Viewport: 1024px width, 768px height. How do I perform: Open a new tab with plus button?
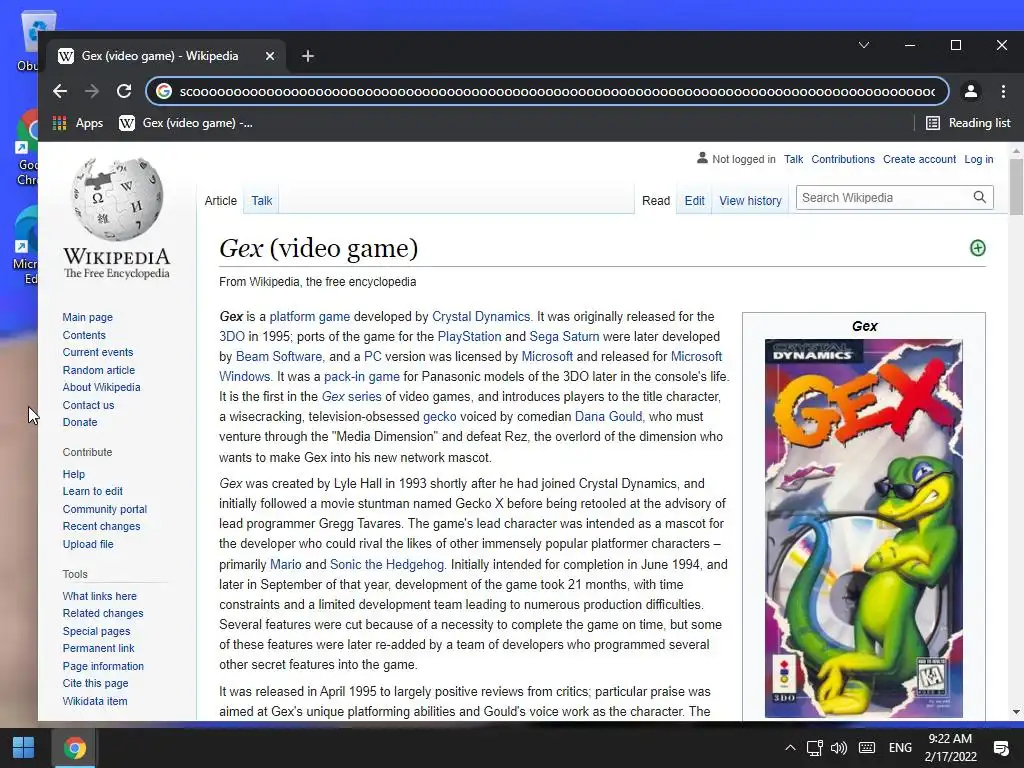[x=308, y=56]
